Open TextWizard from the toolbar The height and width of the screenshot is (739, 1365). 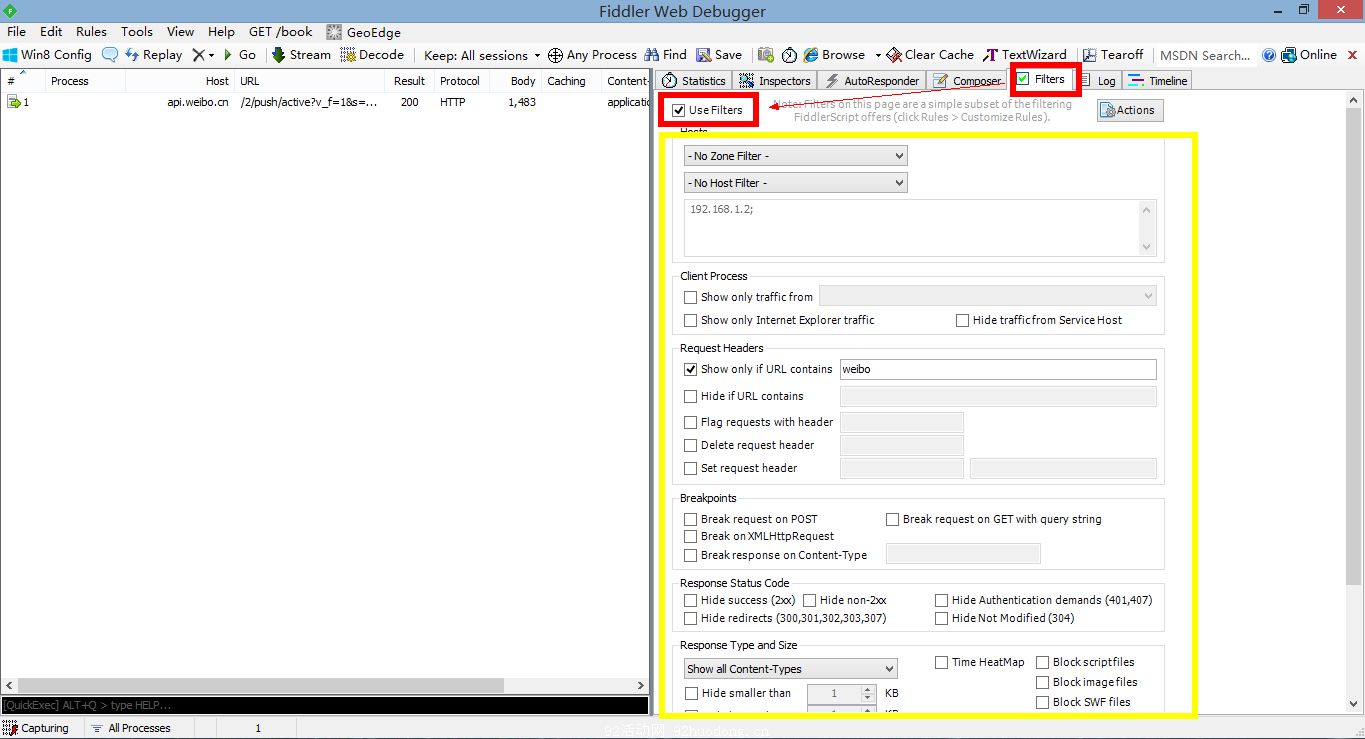(x=990, y=55)
